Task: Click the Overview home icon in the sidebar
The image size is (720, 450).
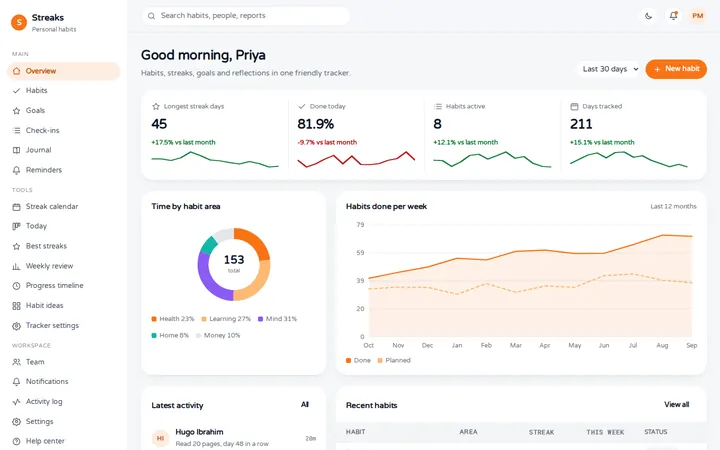Action: point(17,71)
